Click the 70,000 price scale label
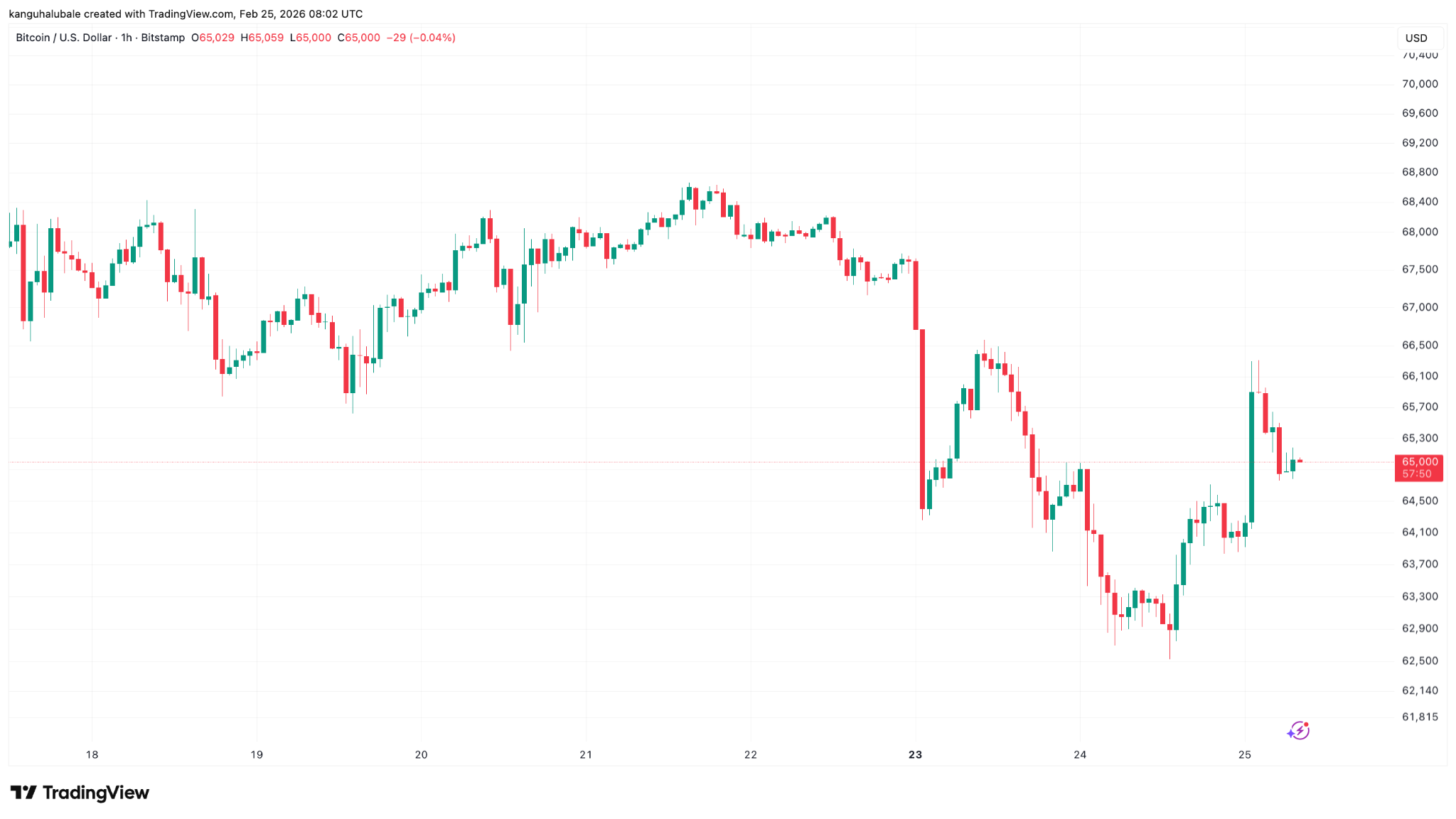 coord(1419,84)
